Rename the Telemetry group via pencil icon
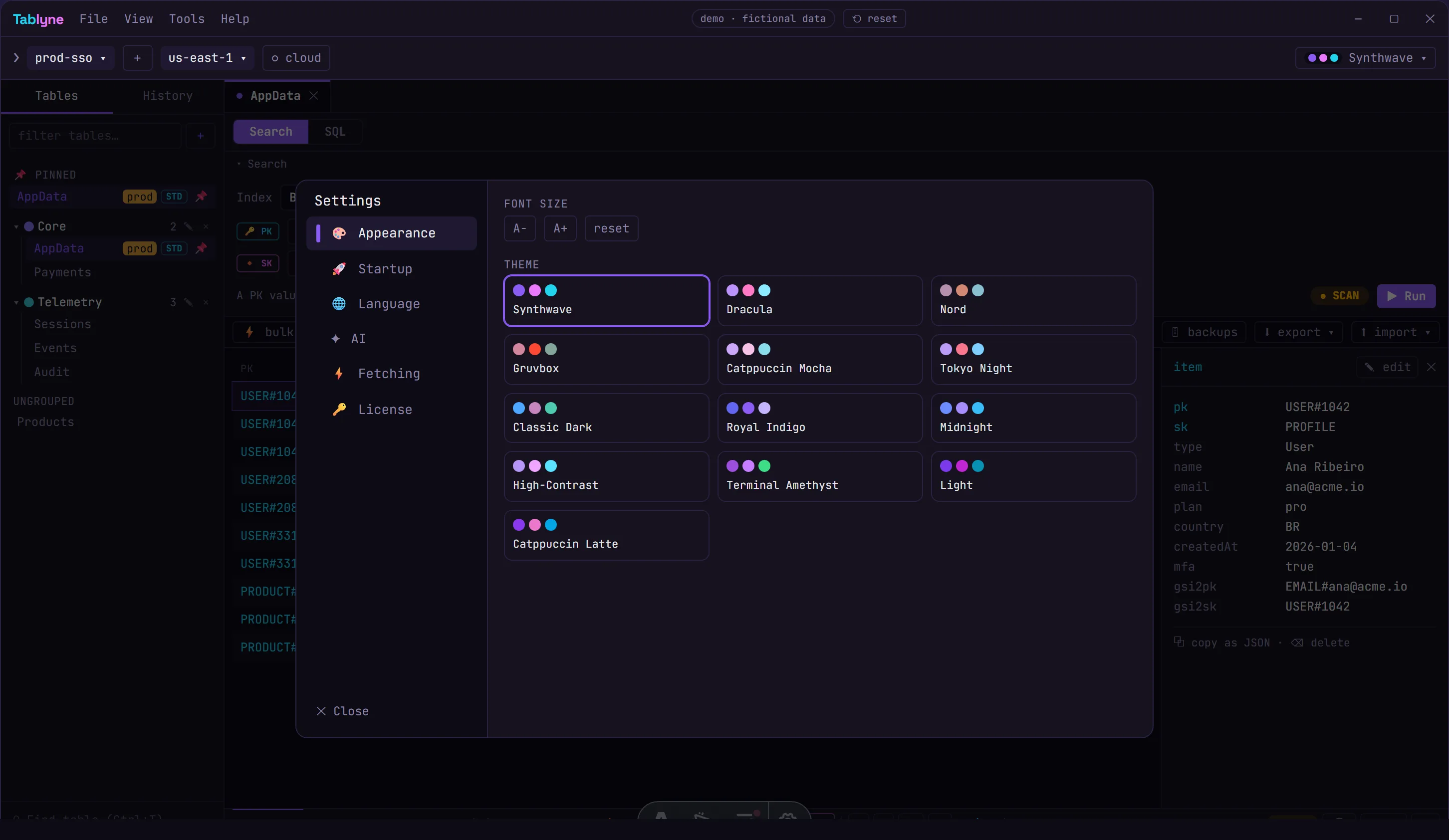The width and height of the screenshot is (1449, 840). 189,302
